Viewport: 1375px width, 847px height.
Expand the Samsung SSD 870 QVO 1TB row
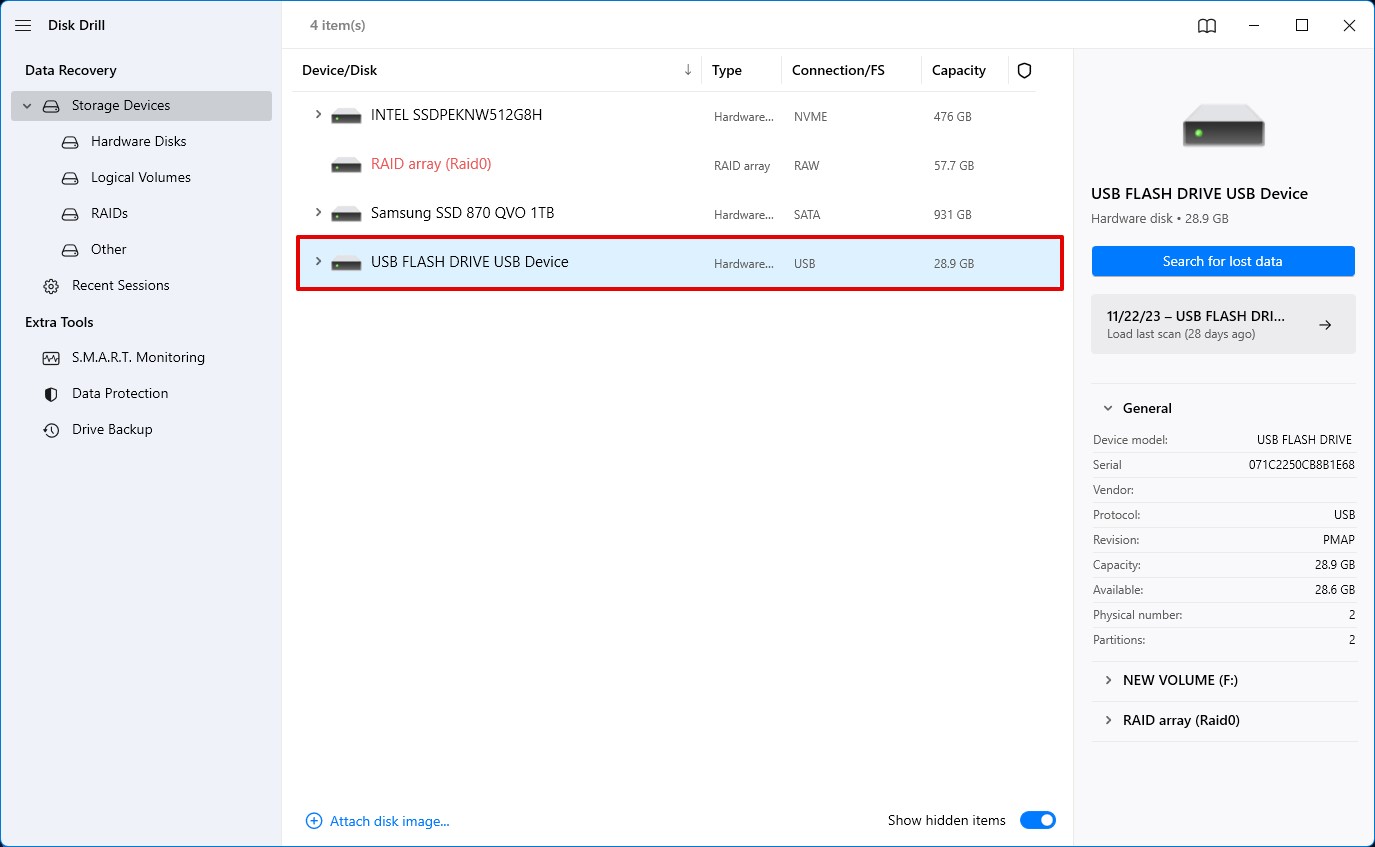318,212
